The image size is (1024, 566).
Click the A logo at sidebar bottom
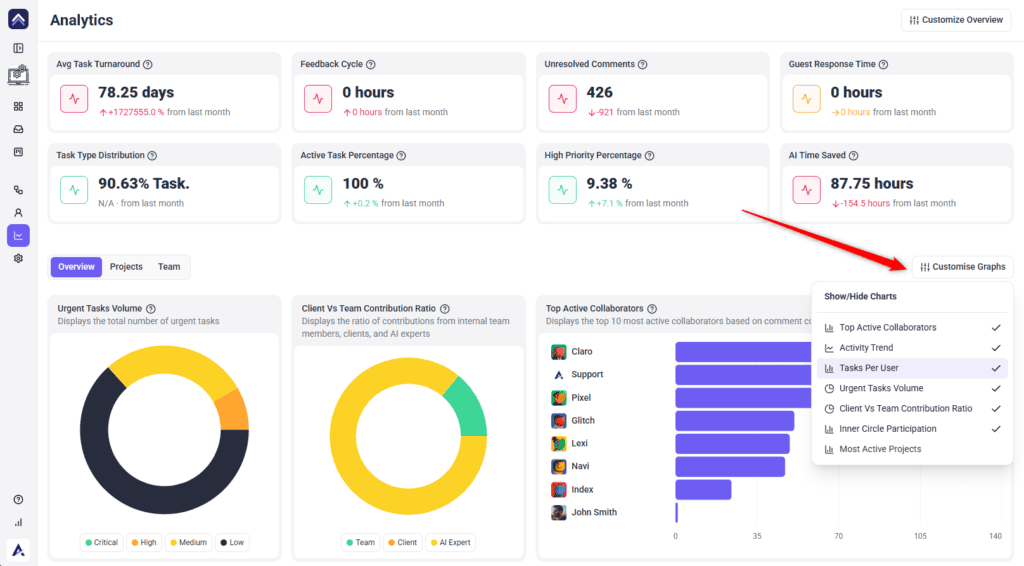pyautogui.click(x=18, y=550)
